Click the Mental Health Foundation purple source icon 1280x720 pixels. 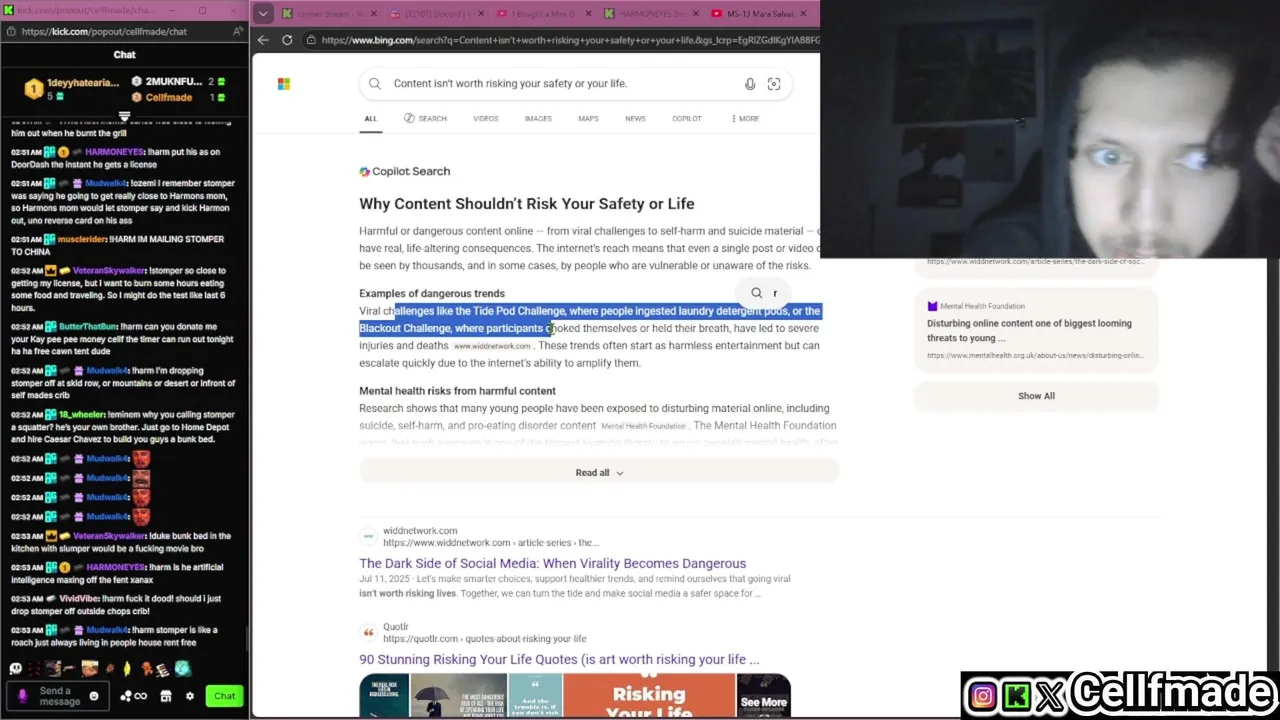[x=932, y=306]
